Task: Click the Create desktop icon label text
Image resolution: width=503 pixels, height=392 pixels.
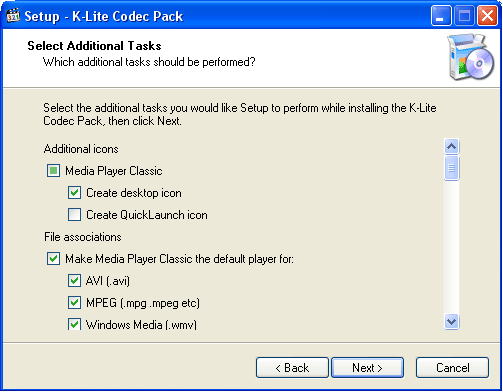Action: (x=134, y=193)
